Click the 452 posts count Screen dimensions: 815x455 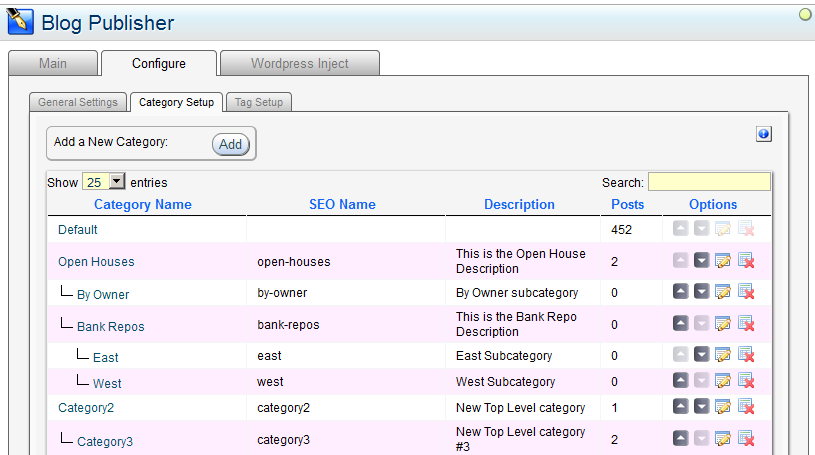coord(622,230)
